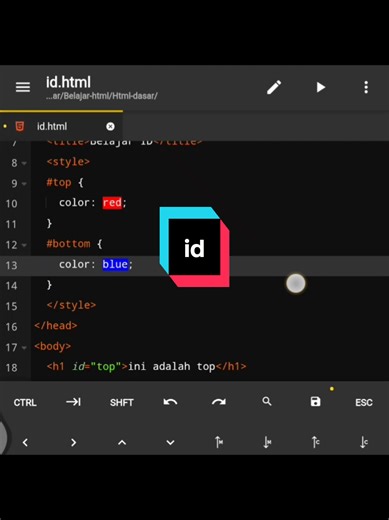Move cursor down with arrow key
The image size is (389, 520).
170,443
